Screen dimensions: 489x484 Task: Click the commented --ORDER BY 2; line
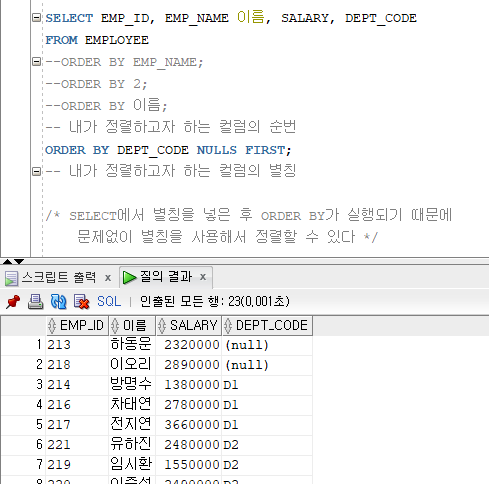[96, 84]
